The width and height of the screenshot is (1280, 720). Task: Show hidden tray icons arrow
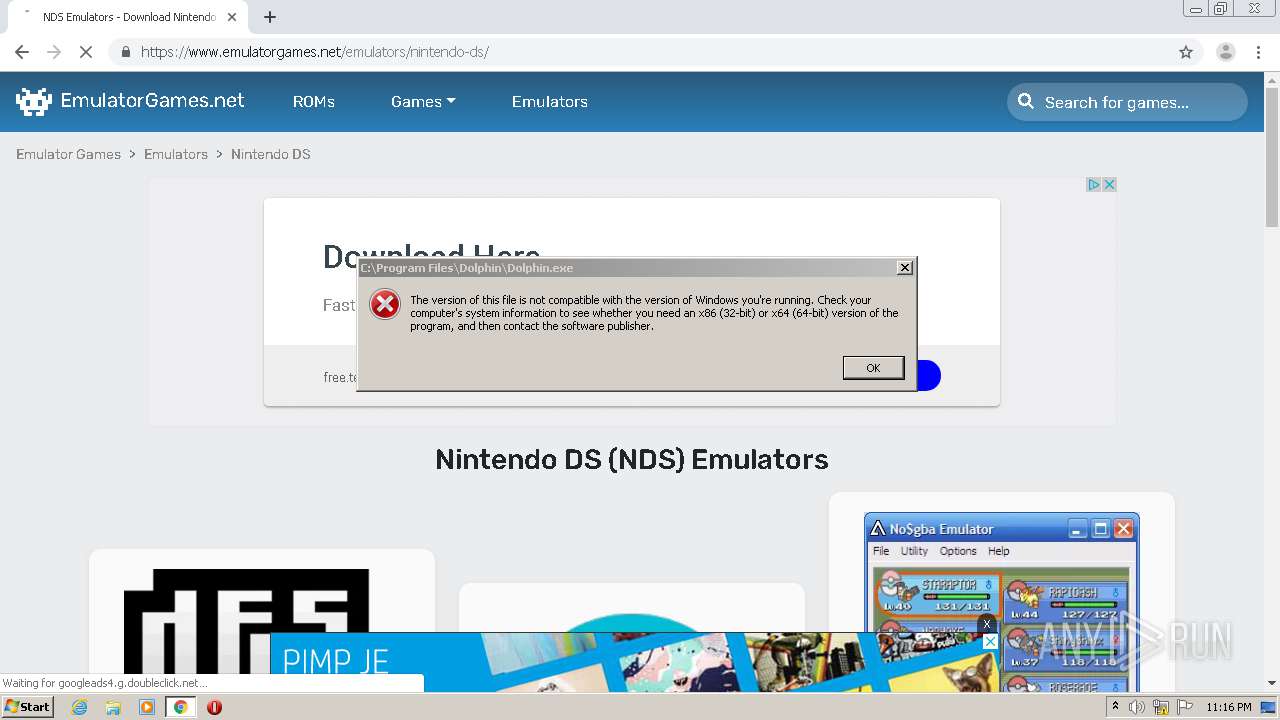click(1115, 707)
